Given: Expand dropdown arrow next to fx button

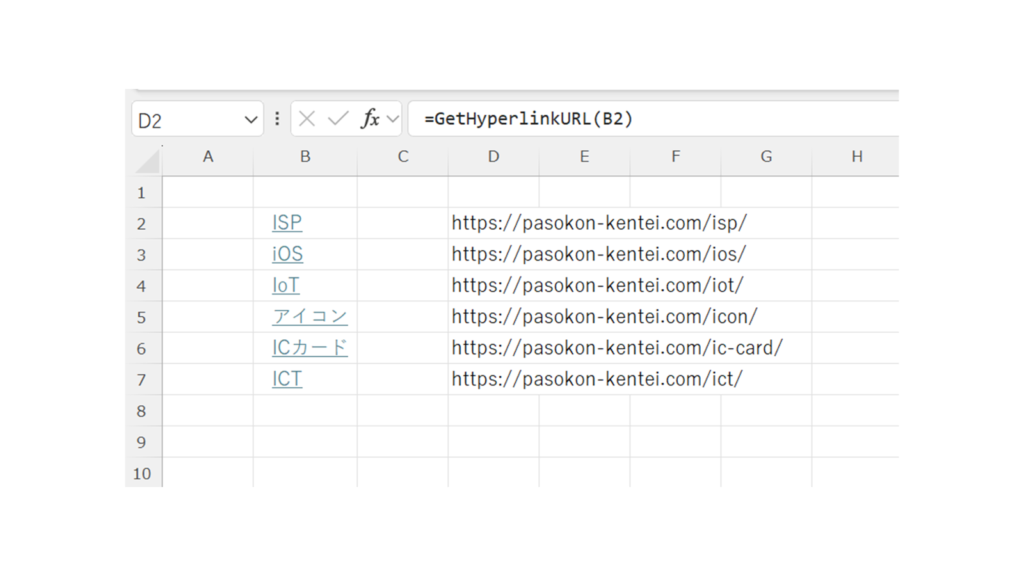Looking at the screenshot, I should pyautogui.click(x=393, y=119).
